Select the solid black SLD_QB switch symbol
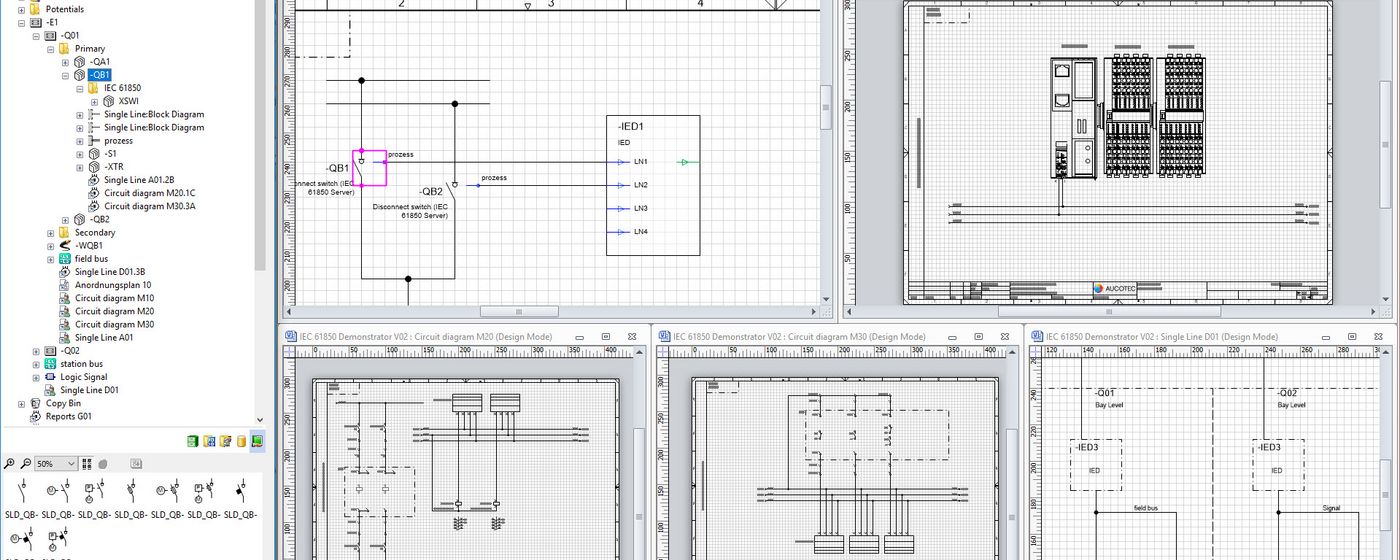Image resolution: width=1400 pixels, height=560 pixels. click(x=240, y=492)
